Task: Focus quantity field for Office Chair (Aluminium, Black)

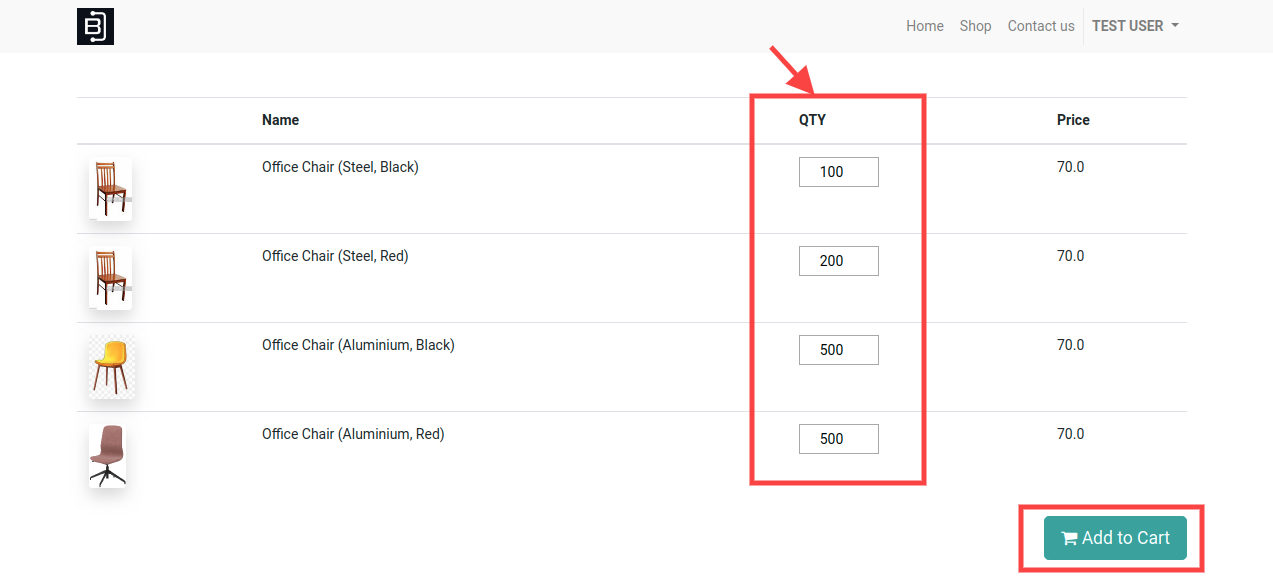Action: pyautogui.click(x=839, y=350)
